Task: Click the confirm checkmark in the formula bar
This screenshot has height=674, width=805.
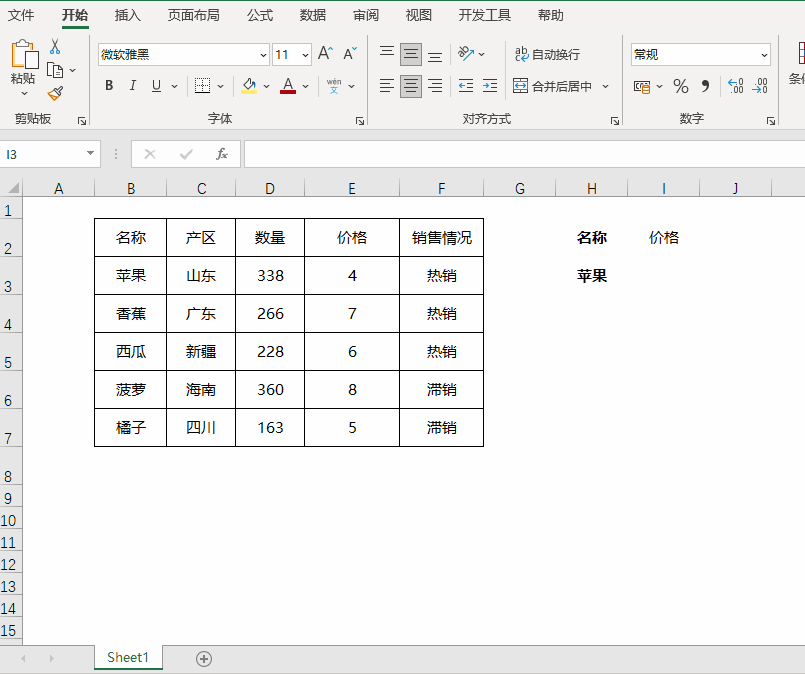Action: pos(186,154)
